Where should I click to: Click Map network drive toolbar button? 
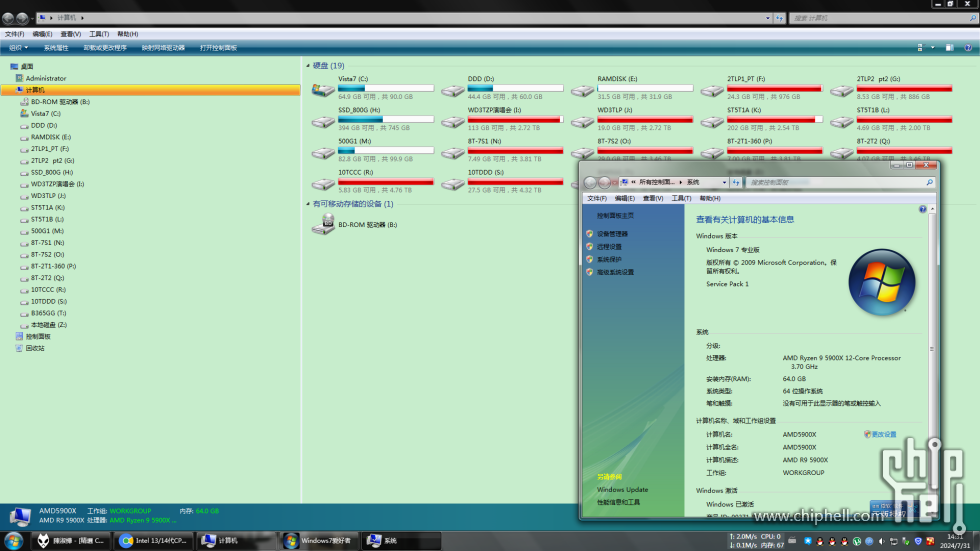pyautogui.click(x=163, y=47)
